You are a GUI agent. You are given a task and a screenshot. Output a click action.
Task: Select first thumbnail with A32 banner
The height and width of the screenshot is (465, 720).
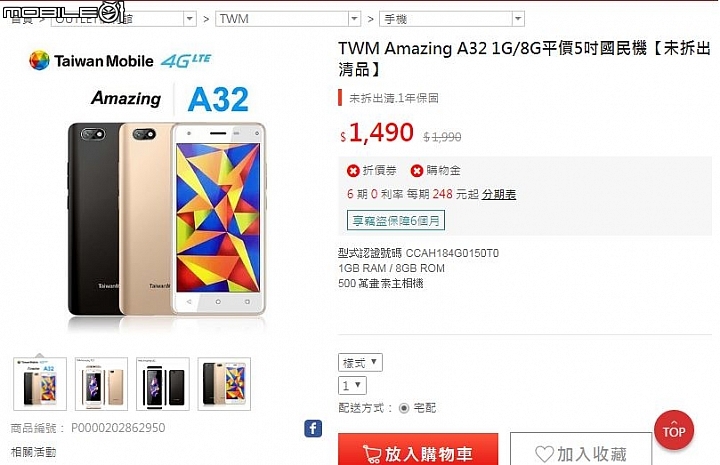tap(40, 384)
